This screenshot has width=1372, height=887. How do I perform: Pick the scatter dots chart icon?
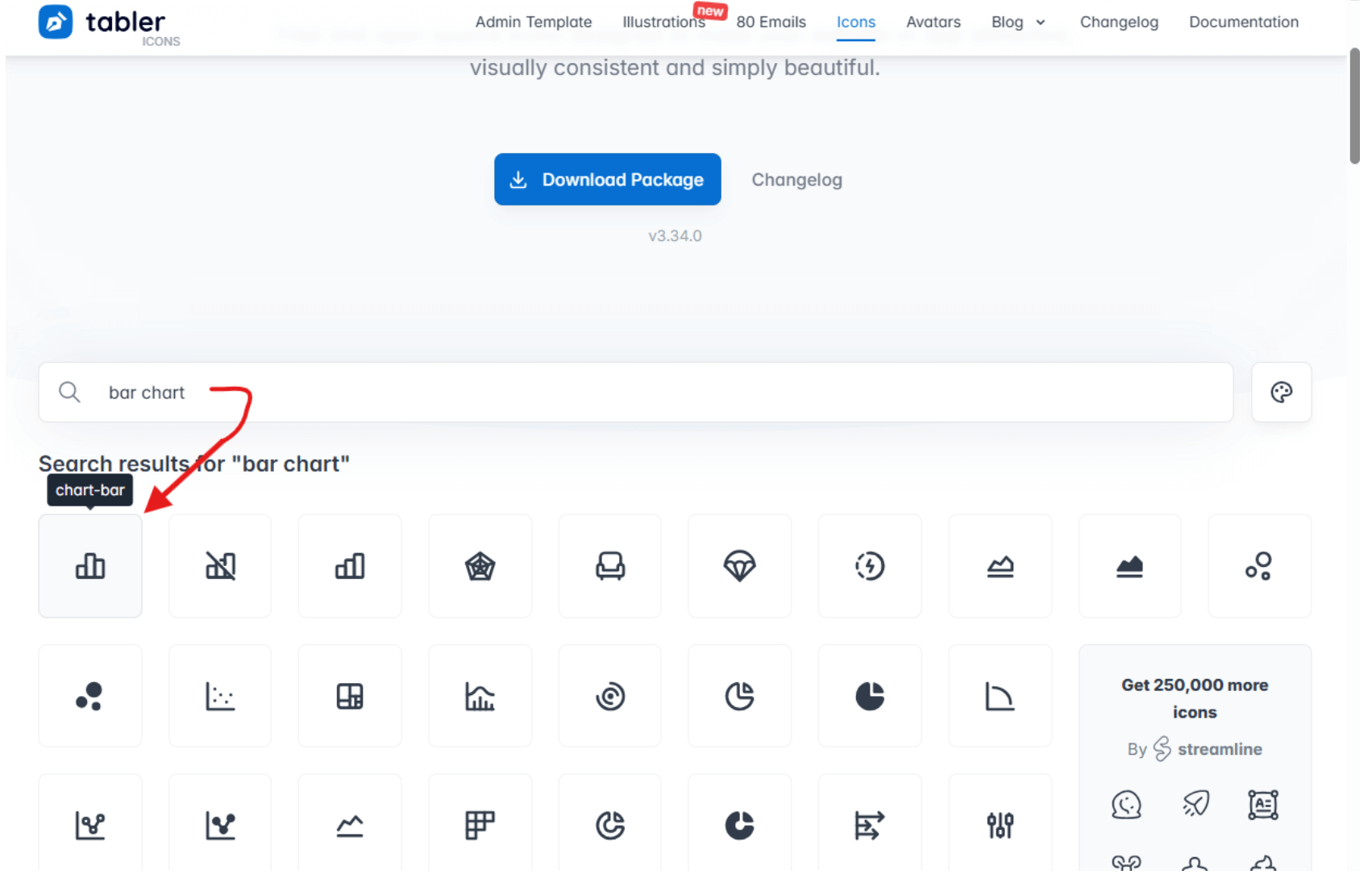pyautogui.click(x=220, y=696)
